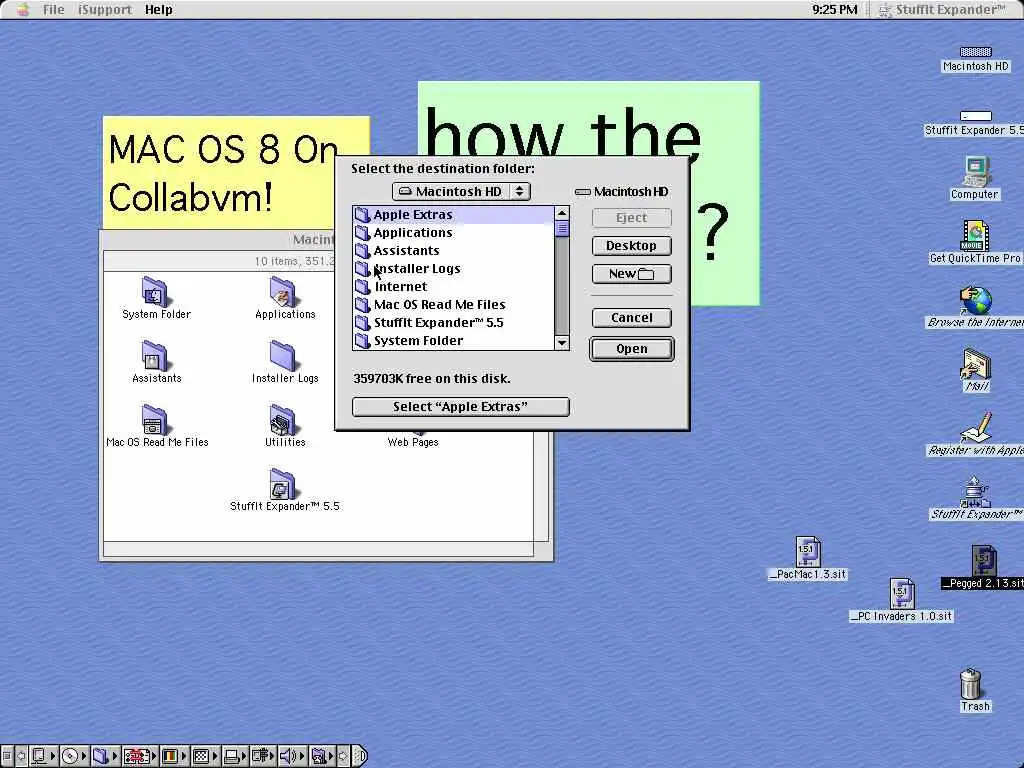Select Apple Extras in the folder list
This screenshot has height=768, width=1024.
click(453, 214)
